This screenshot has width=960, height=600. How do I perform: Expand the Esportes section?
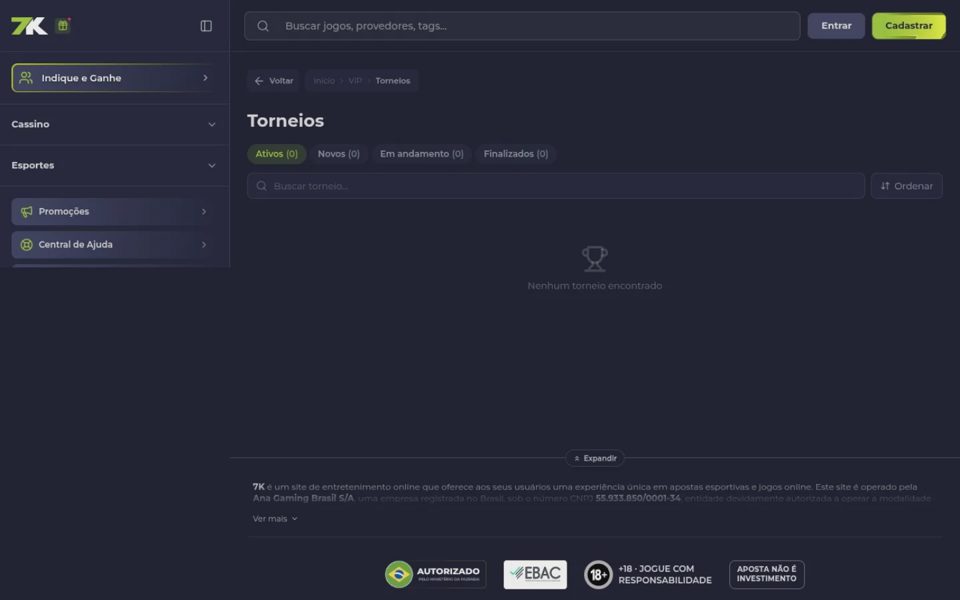[114, 165]
